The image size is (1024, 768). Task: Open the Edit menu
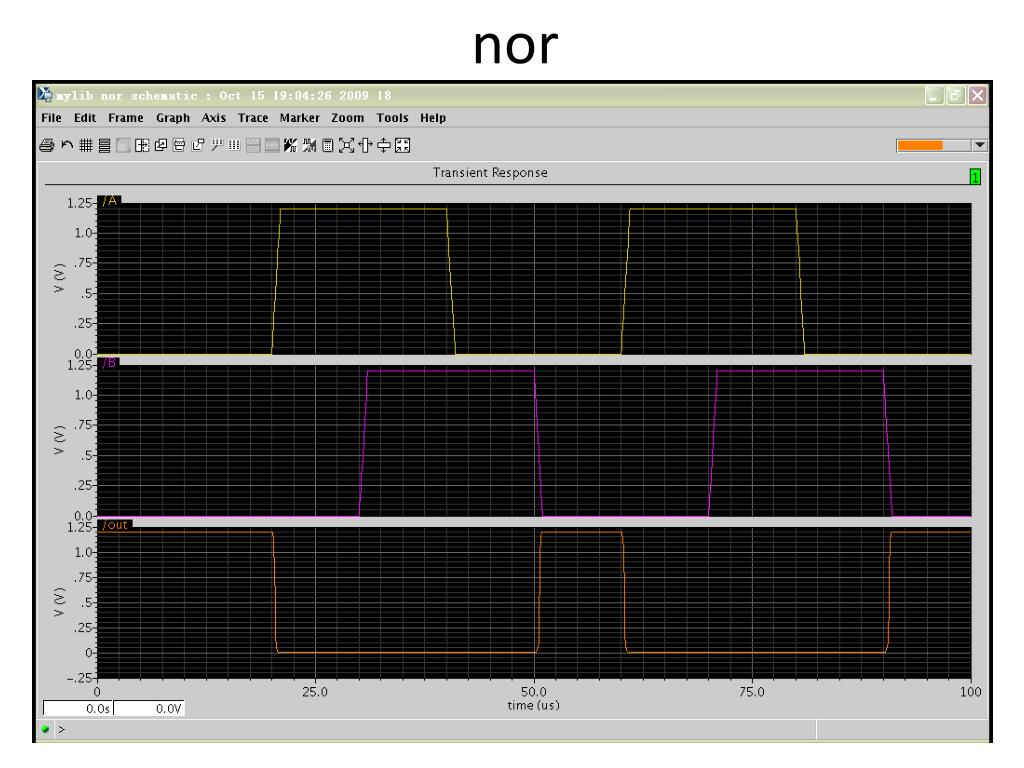[85, 118]
